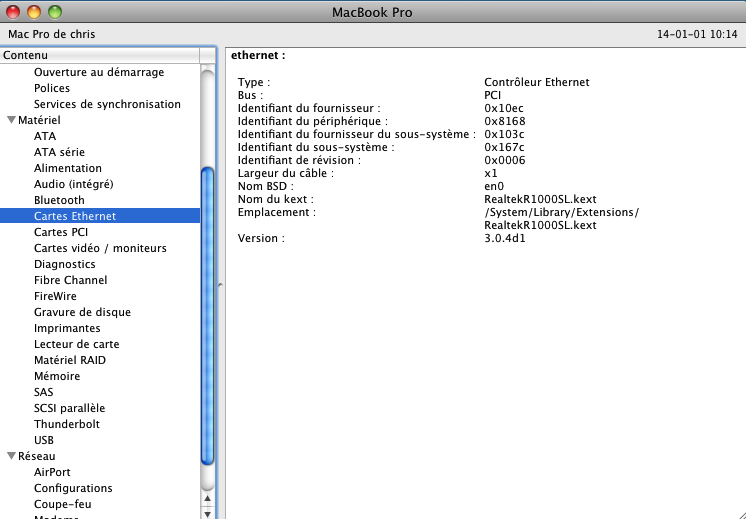Open the Alimentation entry
Viewport: 746px width, 519px height.
[68, 168]
